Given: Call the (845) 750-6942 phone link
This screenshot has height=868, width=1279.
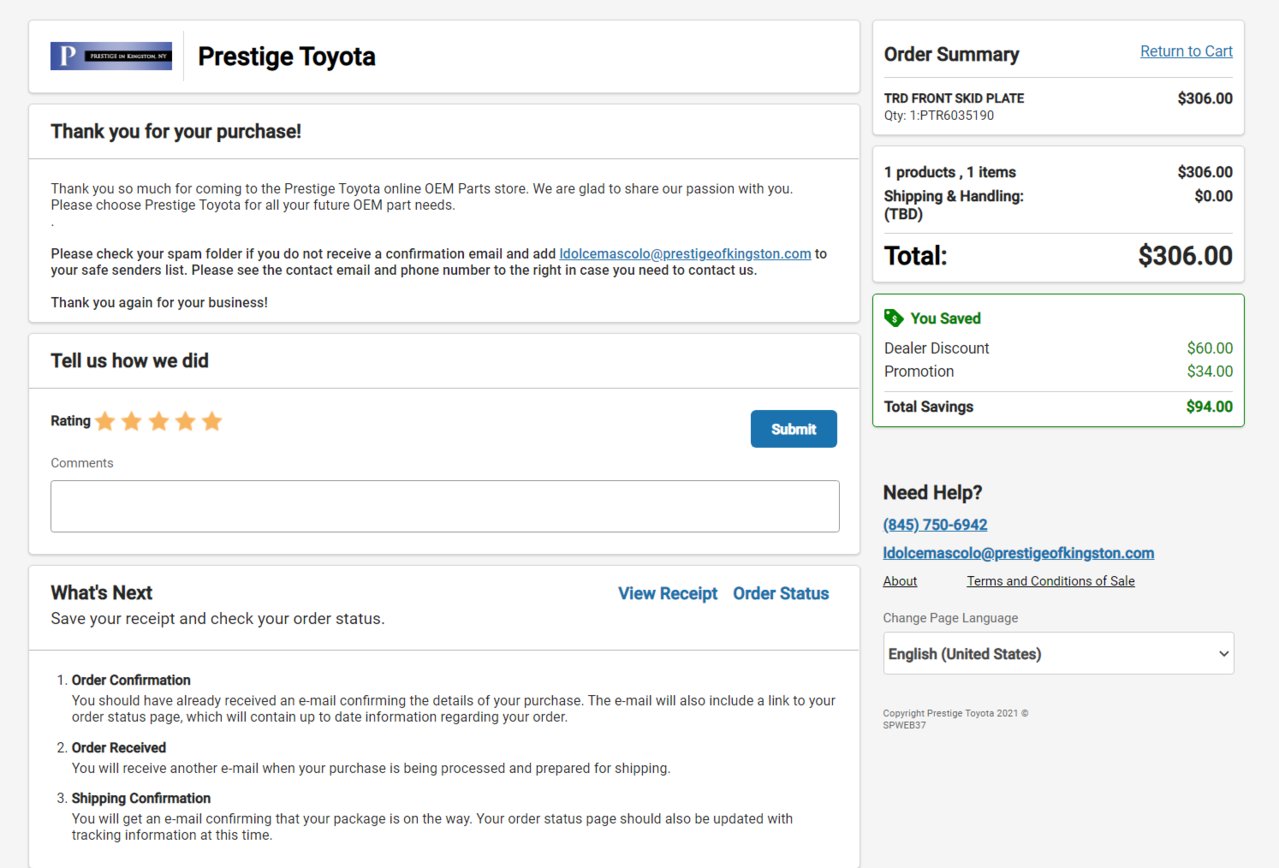Looking at the screenshot, I should point(935,525).
